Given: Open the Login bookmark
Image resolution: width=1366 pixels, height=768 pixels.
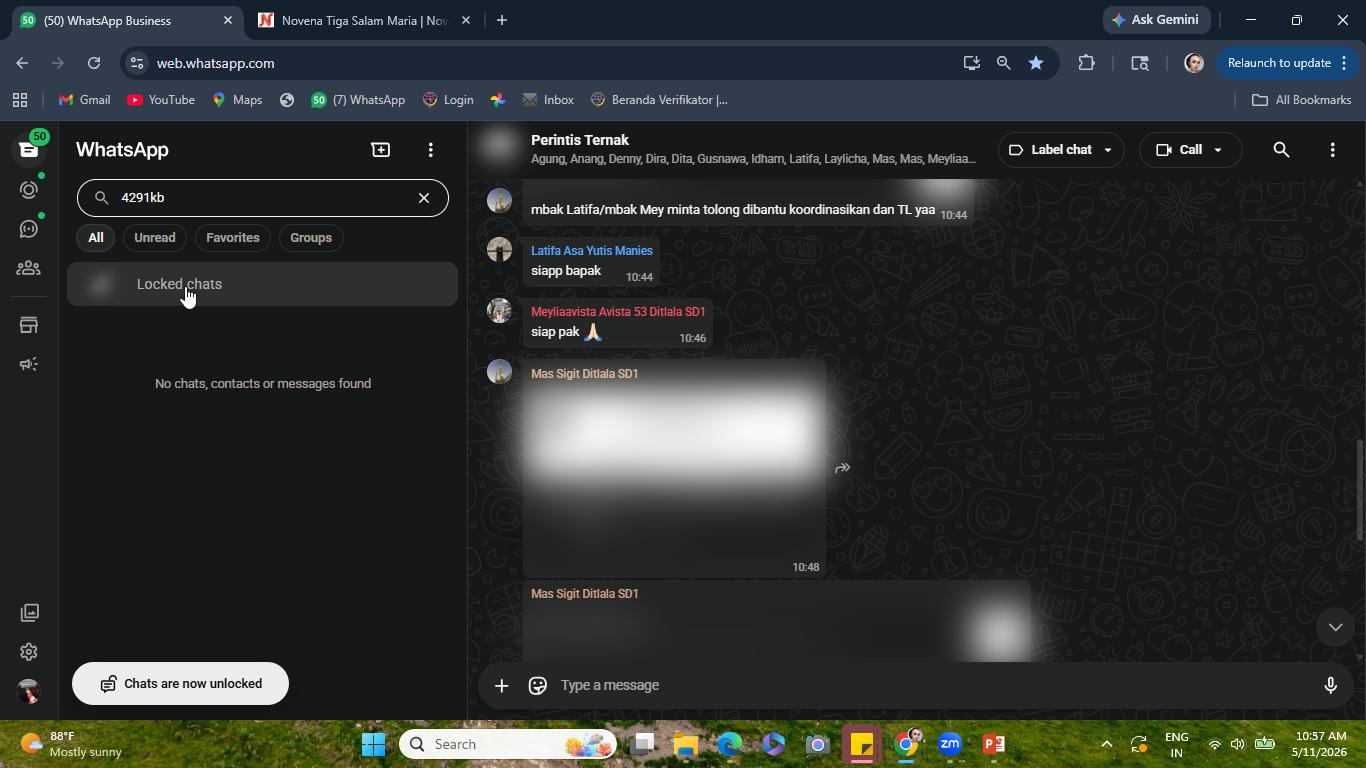Looking at the screenshot, I should (448, 100).
